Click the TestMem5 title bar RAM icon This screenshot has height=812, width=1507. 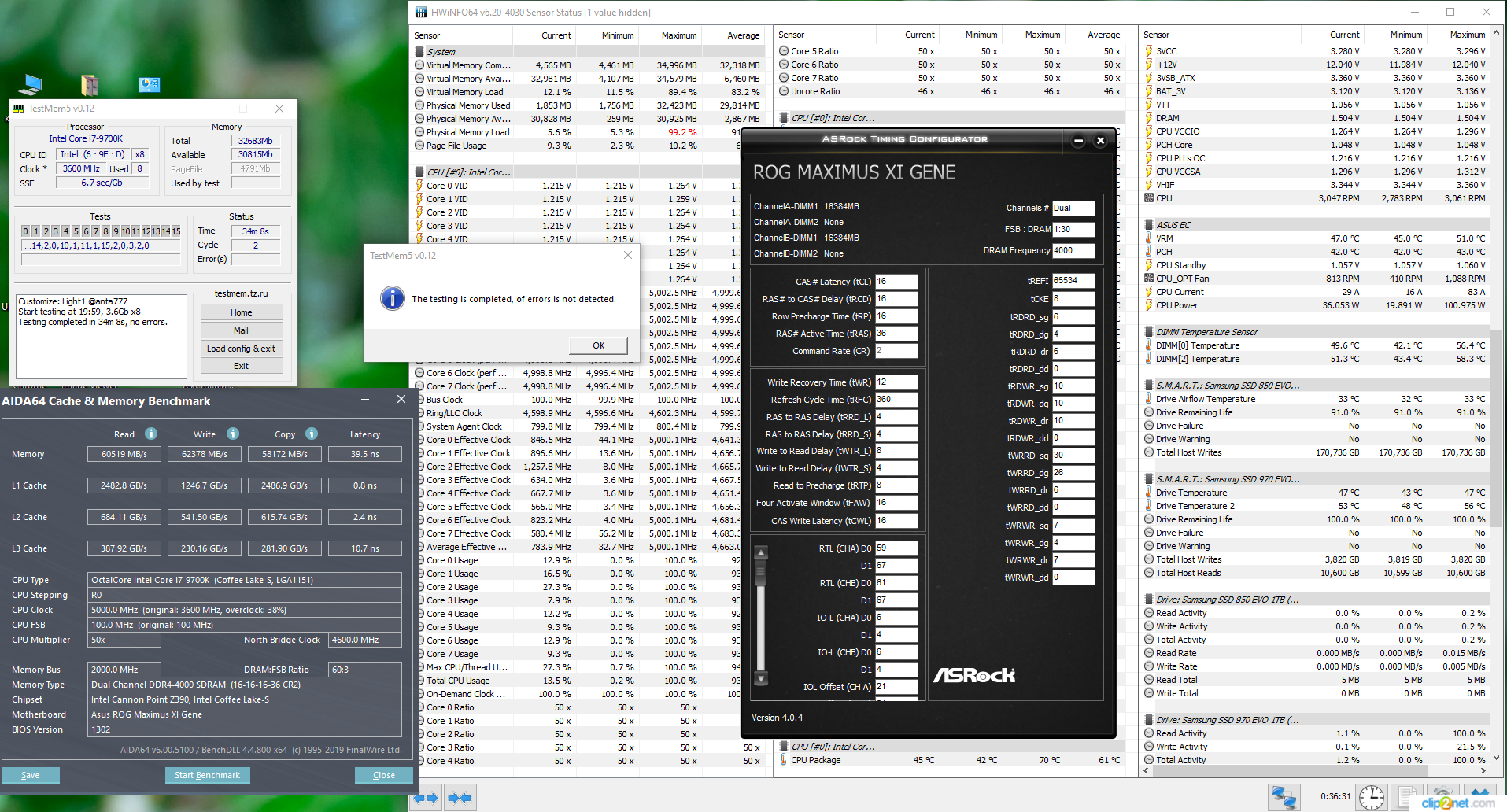coord(19,109)
